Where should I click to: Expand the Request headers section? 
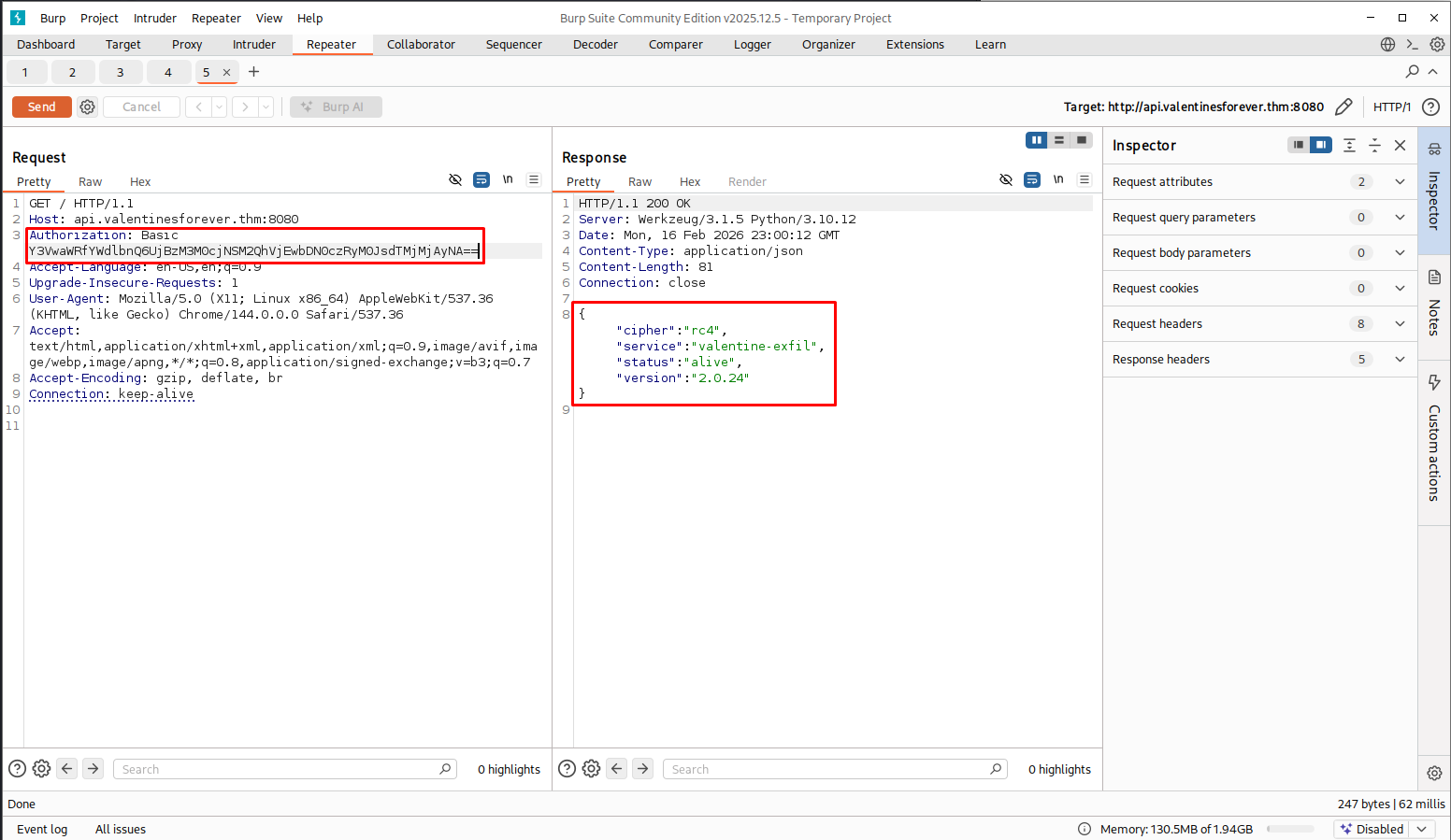(1400, 324)
